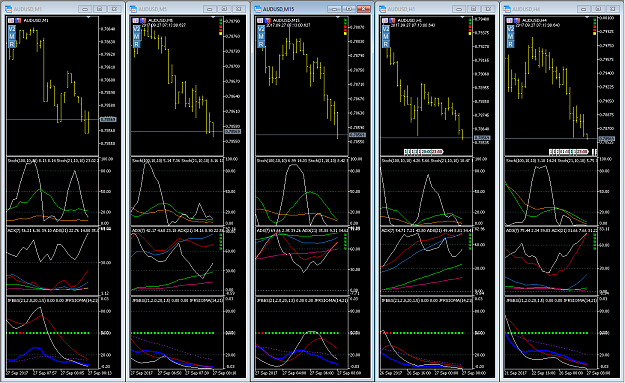Activate the AUDUSD,M1 window by its title text
This screenshot has height=383, width=625.
pos(28,9)
